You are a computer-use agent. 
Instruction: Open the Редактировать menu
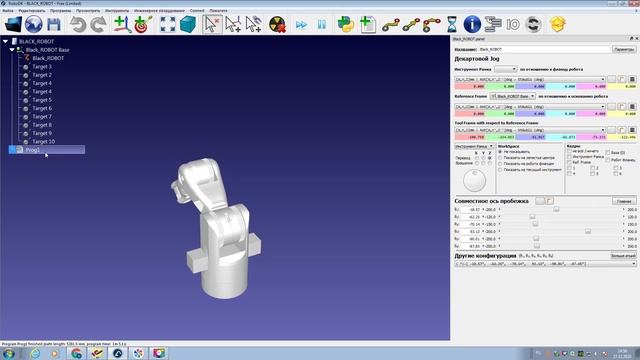pos(32,11)
